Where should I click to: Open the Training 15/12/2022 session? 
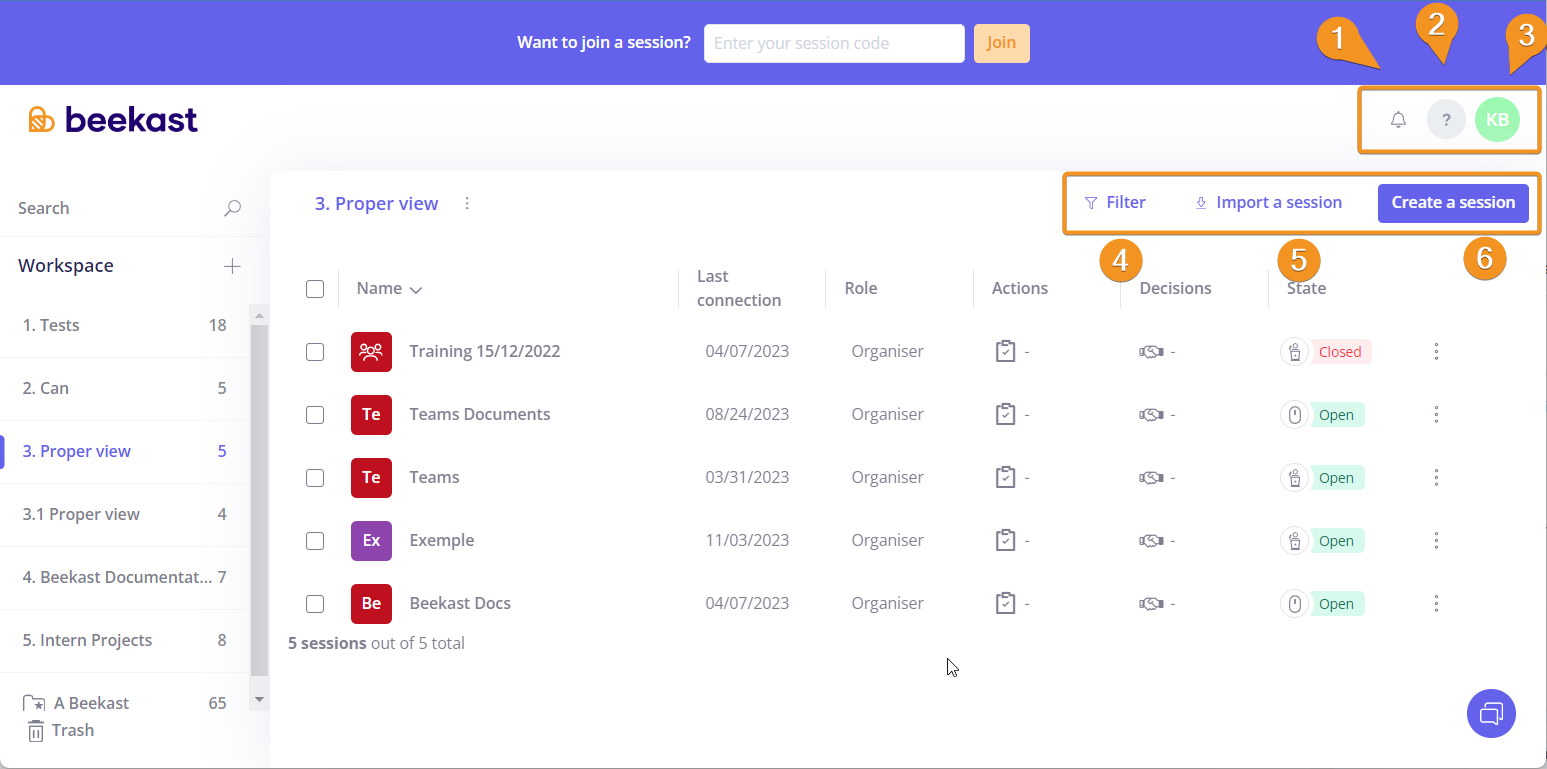coord(485,351)
